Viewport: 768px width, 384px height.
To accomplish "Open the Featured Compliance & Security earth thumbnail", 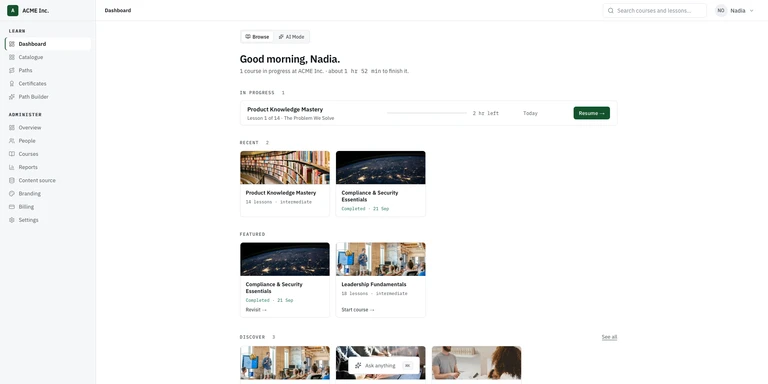I will 285,259.
